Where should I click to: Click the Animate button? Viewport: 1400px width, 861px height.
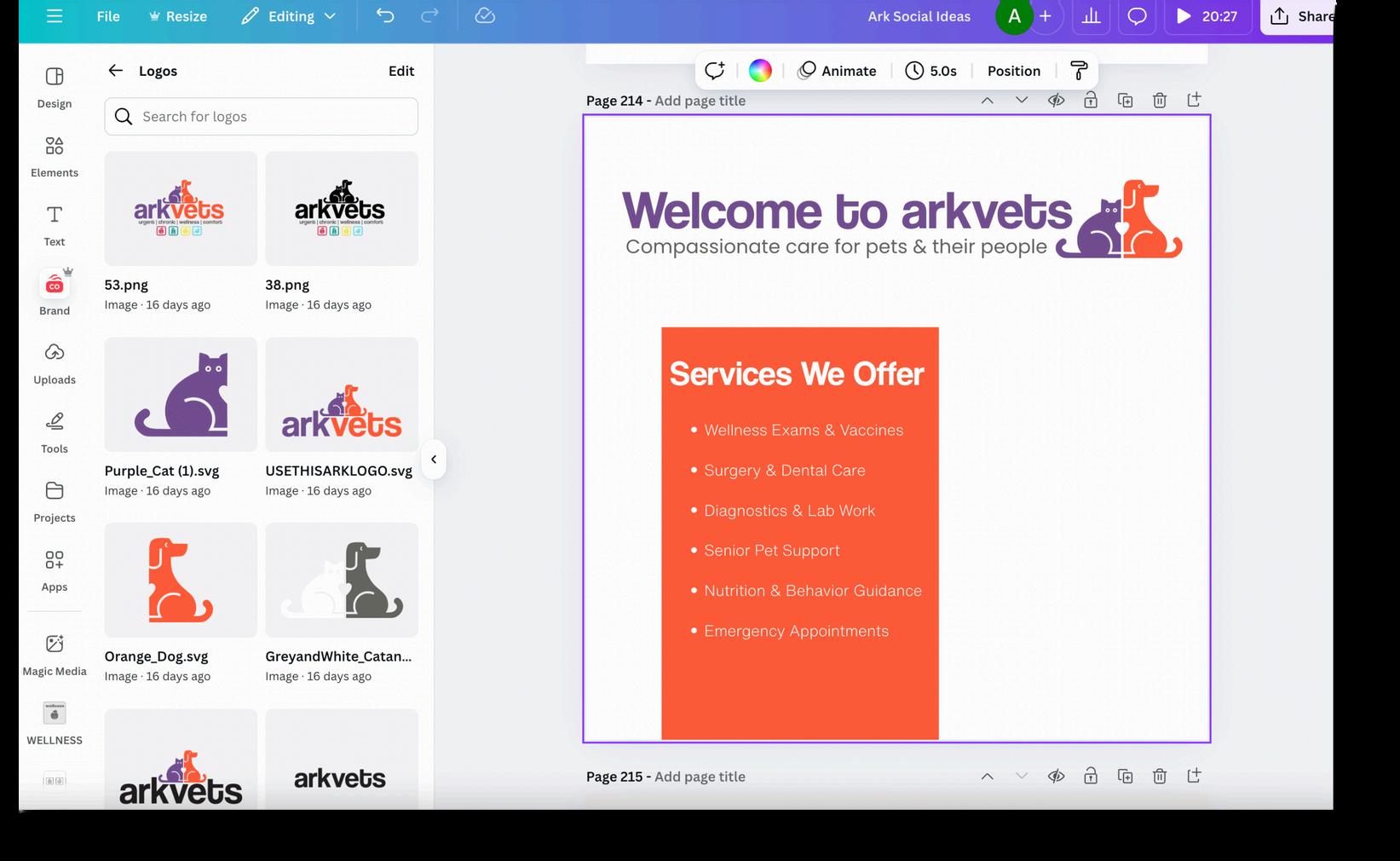837,71
